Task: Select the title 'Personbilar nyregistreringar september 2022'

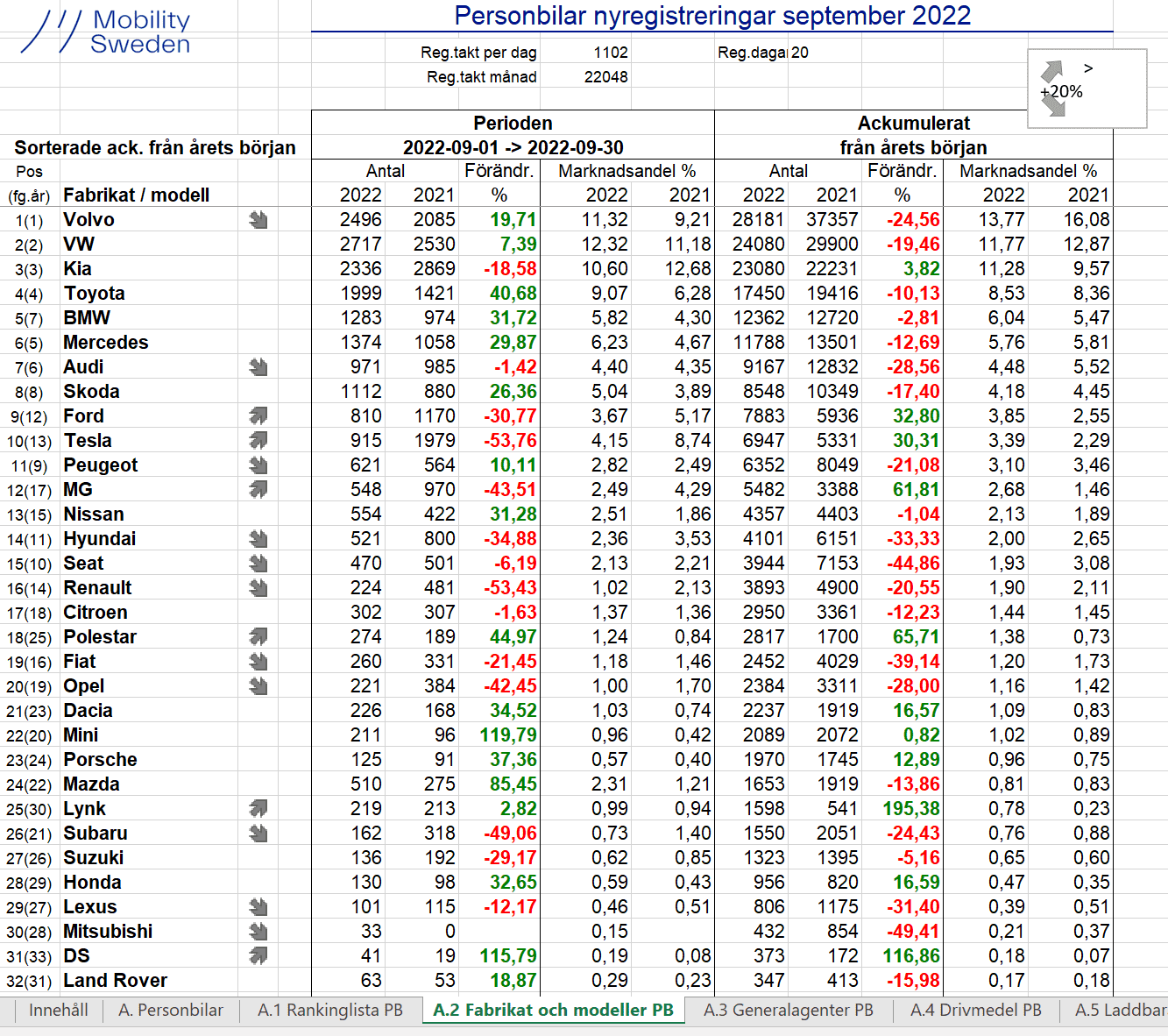Action: click(712, 16)
